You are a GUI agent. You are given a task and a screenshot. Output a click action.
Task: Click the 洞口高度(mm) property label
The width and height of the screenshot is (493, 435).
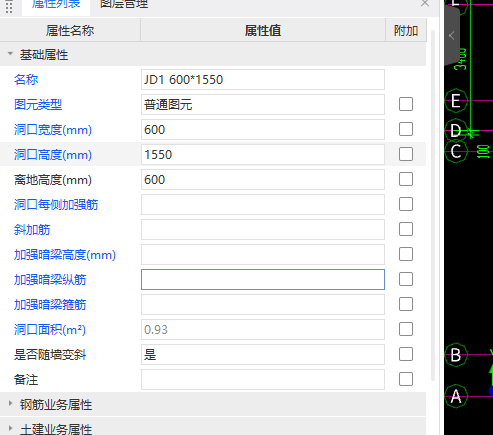coord(53,155)
